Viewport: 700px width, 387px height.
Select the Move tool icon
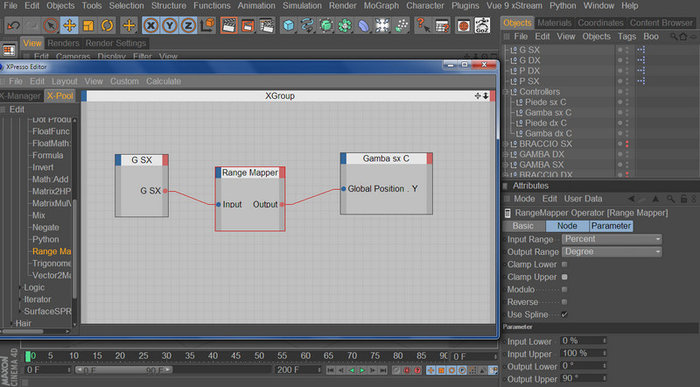[x=69, y=25]
